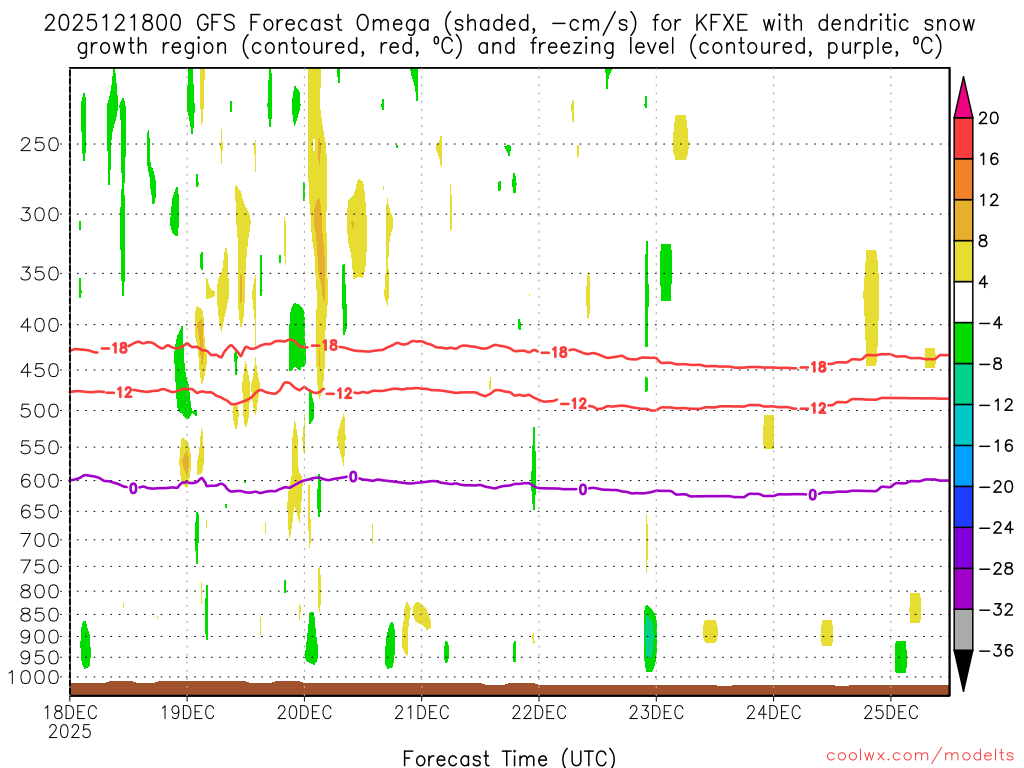Screen dimensions: 1024x768
Task: Click the blue swatch between -20 and -24
Action: [963, 507]
